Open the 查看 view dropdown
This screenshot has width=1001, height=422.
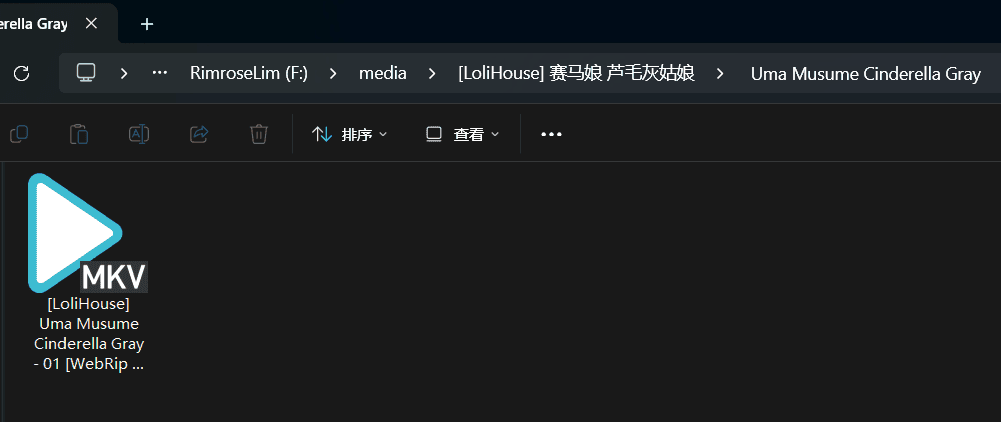(462, 135)
